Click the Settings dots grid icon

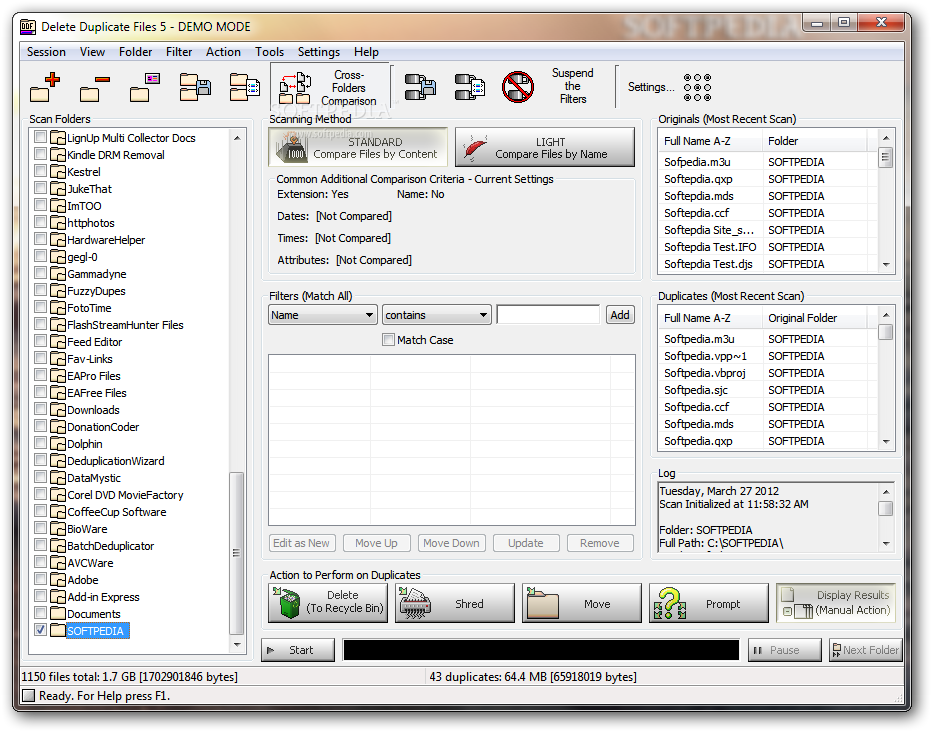click(697, 87)
